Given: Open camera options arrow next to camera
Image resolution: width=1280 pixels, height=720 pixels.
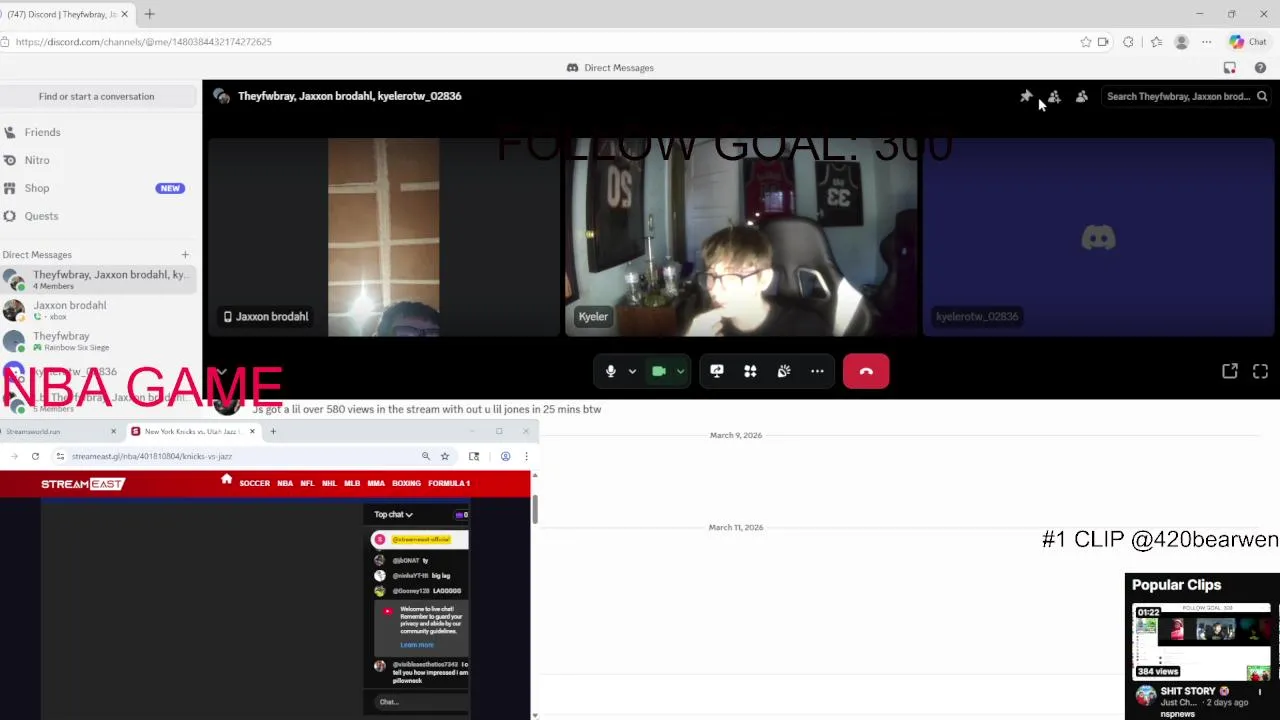Looking at the screenshot, I should [x=680, y=371].
